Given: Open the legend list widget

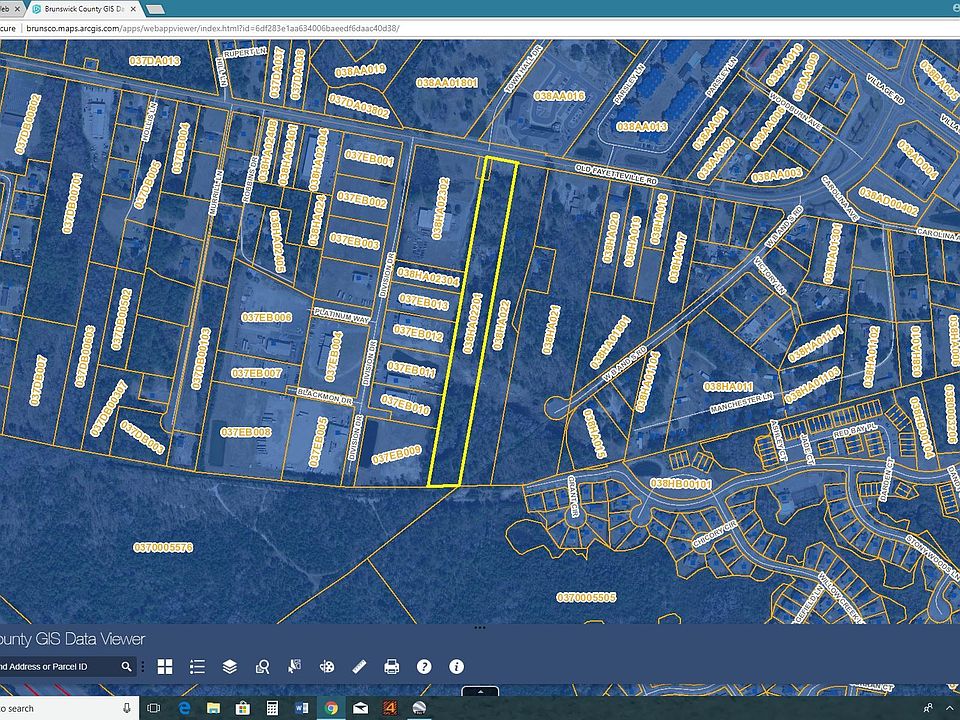Looking at the screenshot, I should 197,667.
